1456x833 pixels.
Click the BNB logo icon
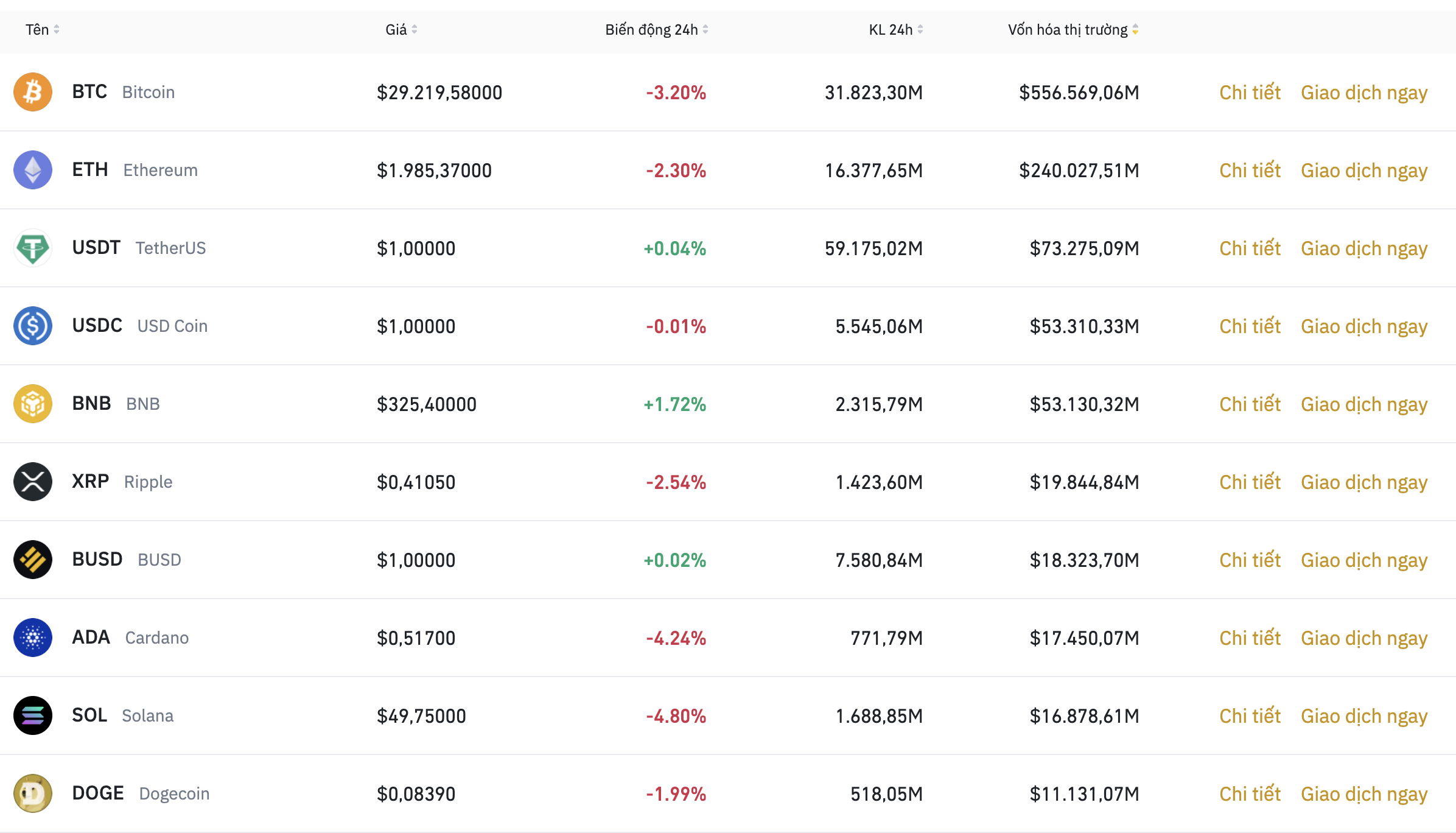[33, 404]
